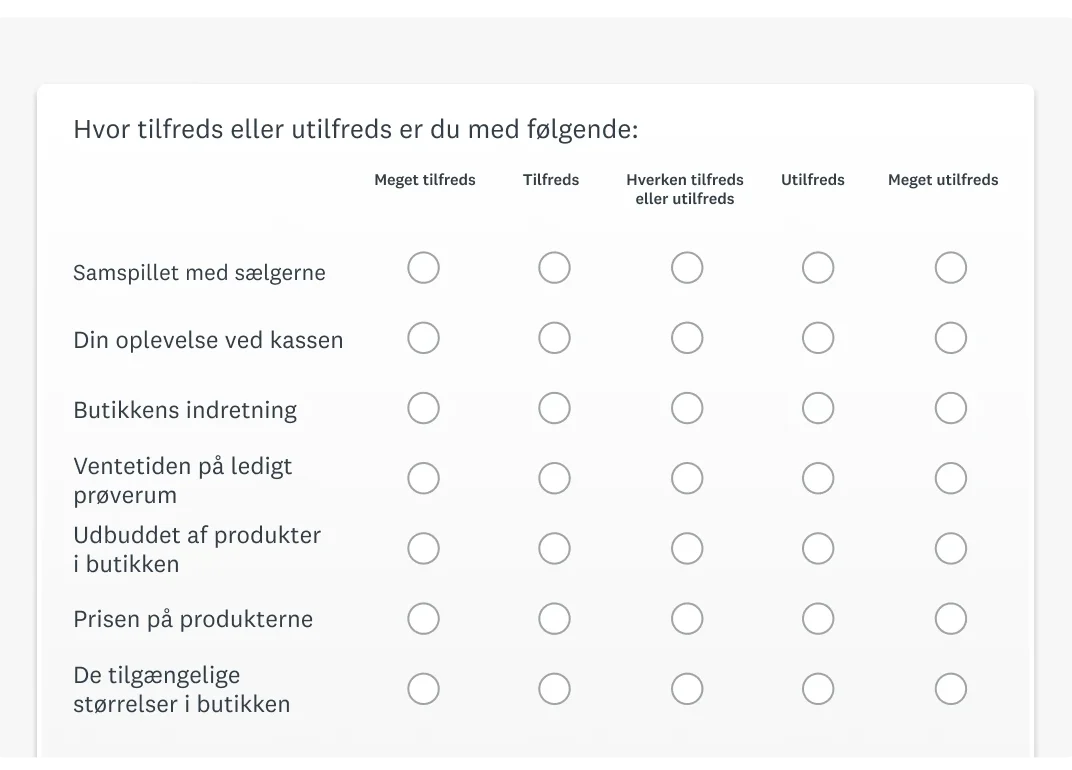Mark Meget utilfreds for Udbuddet af produkter
Image resolution: width=1072 pixels, height=770 pixels.
tap(950, 548)
